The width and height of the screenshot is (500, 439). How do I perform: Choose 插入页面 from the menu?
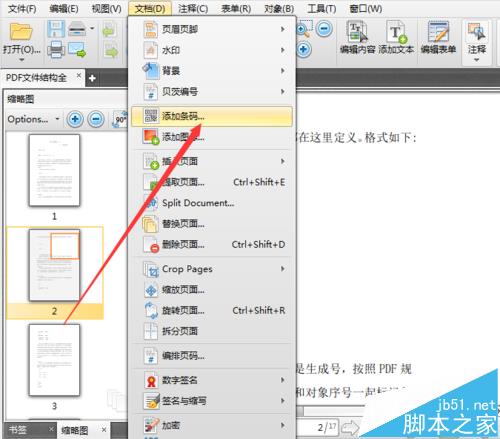212,161
